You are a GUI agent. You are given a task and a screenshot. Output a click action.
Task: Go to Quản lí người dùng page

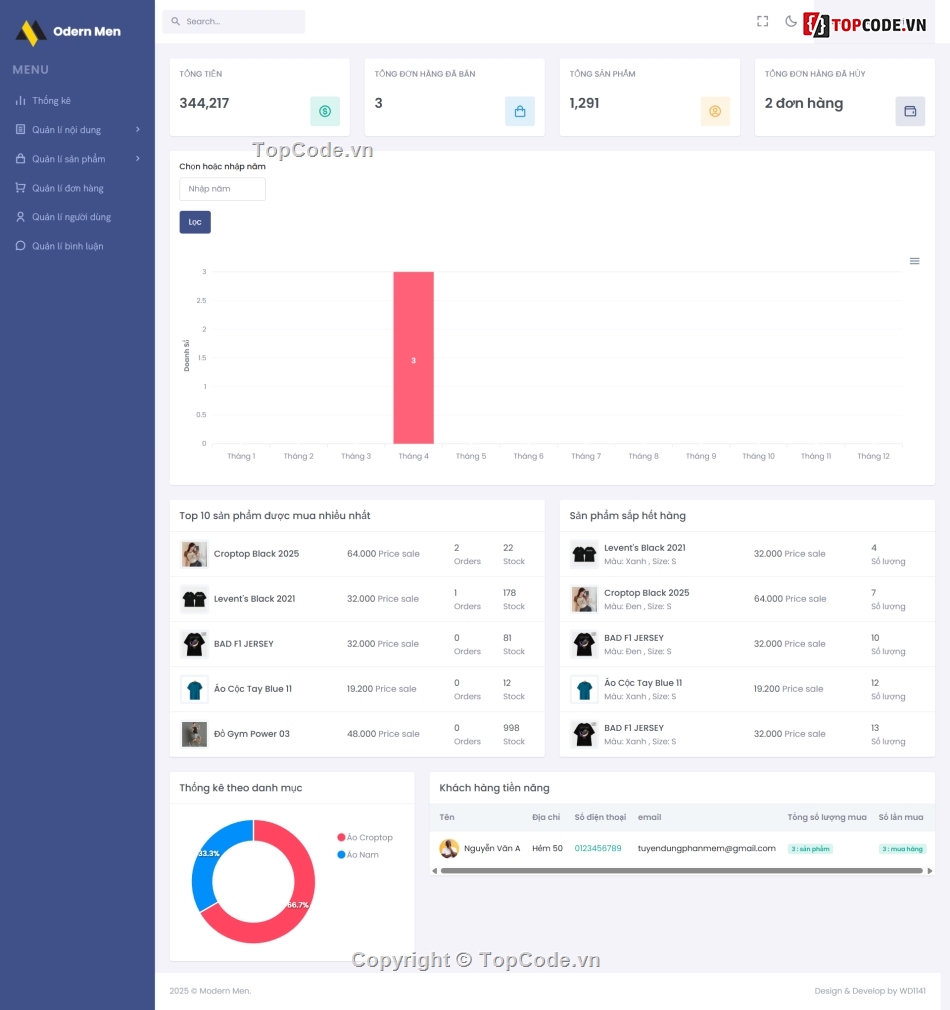(71, 217)
